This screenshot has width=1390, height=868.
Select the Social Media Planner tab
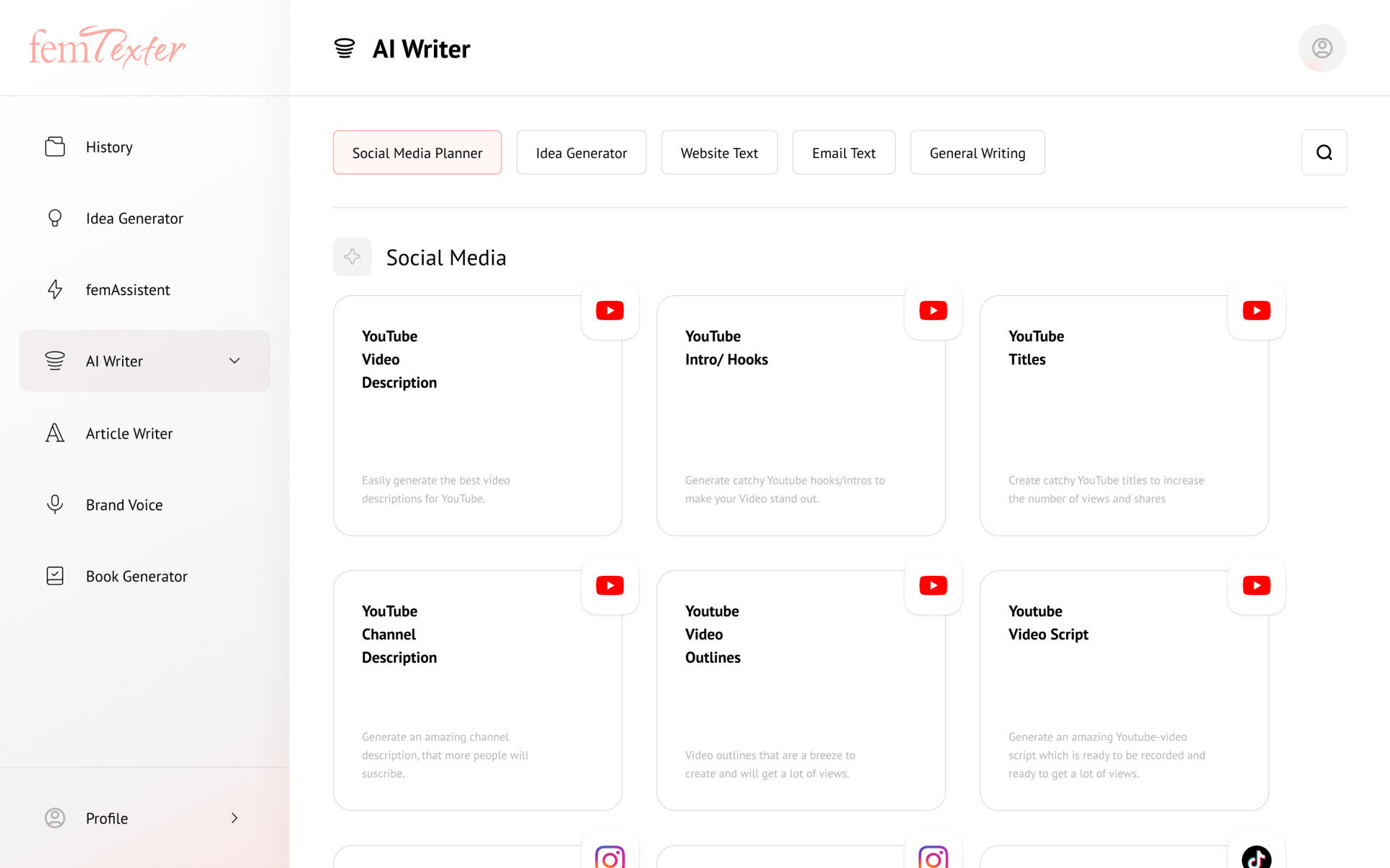(x=417, y=152)
